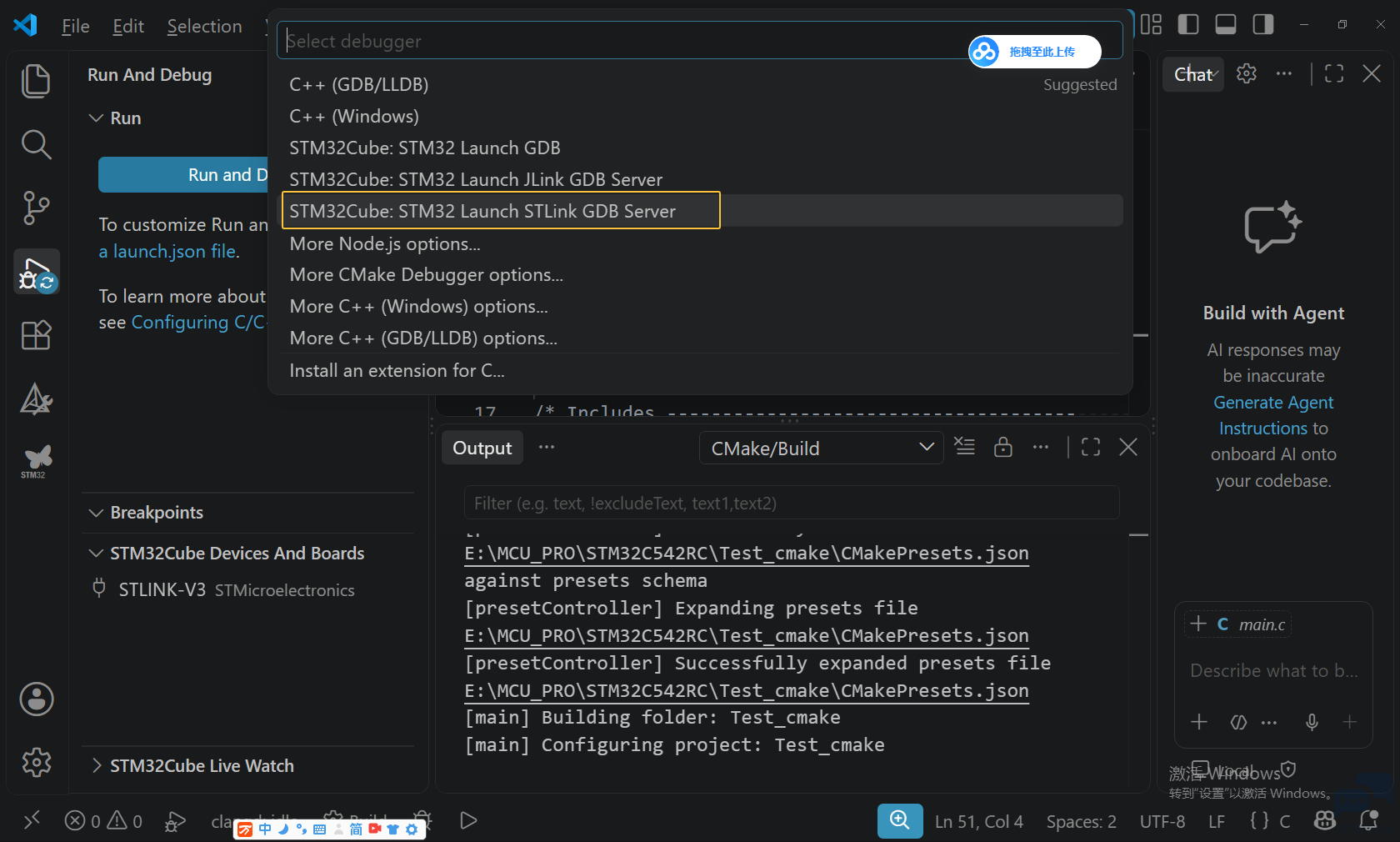
Task: Open Generate Agent Instructions link
Action: (1273, 415)
